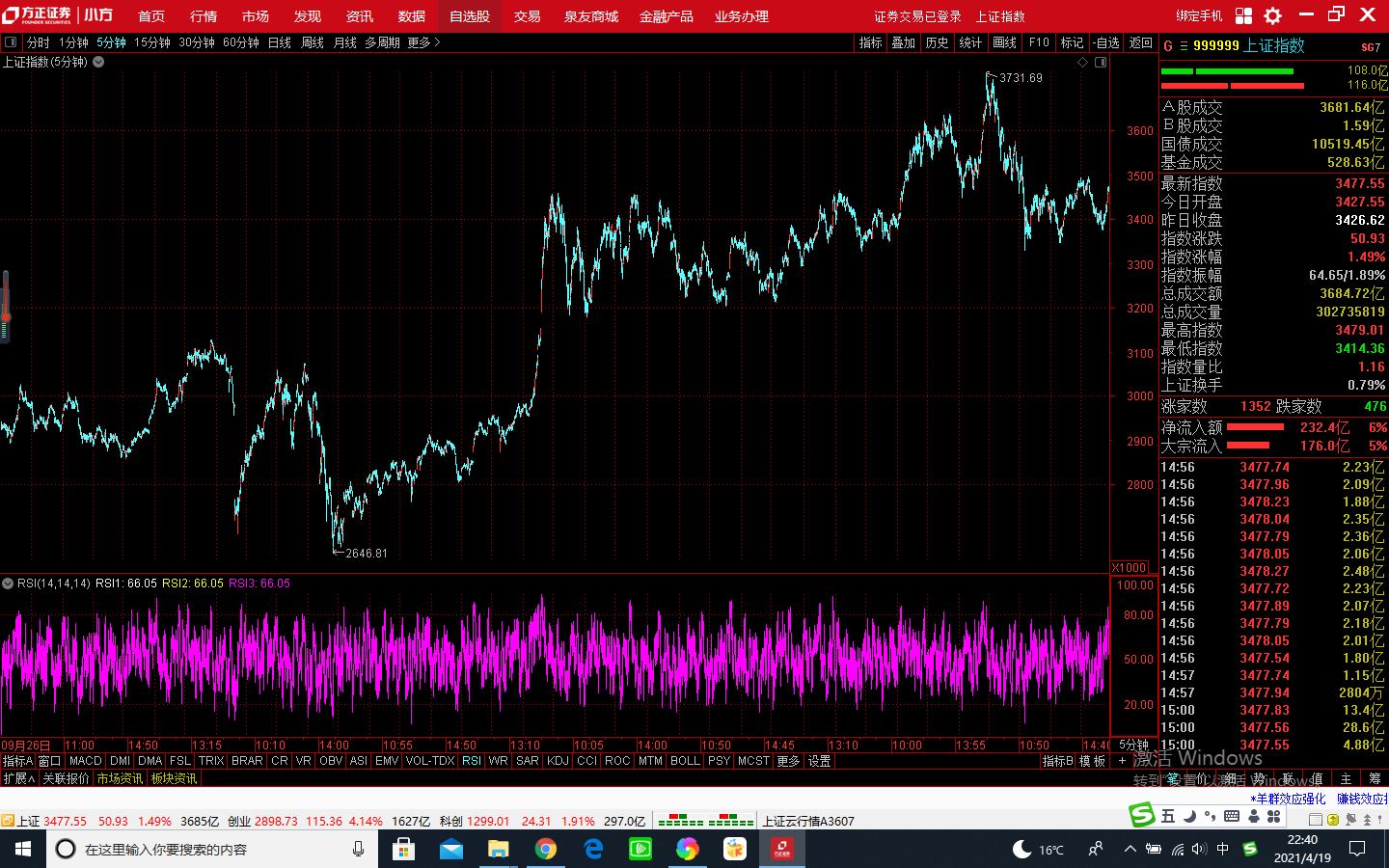1389x868 pixels.
Task: Toggle the side panel icon at chart top-right
Action: coord(1101,62)
